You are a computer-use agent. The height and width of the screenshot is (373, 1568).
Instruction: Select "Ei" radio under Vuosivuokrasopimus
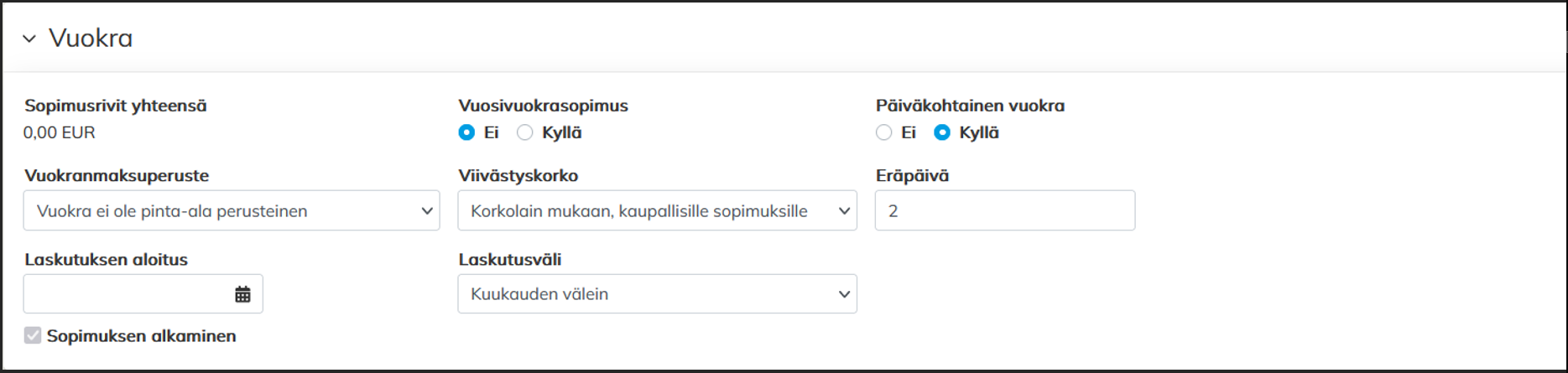(x=466, y=132)
